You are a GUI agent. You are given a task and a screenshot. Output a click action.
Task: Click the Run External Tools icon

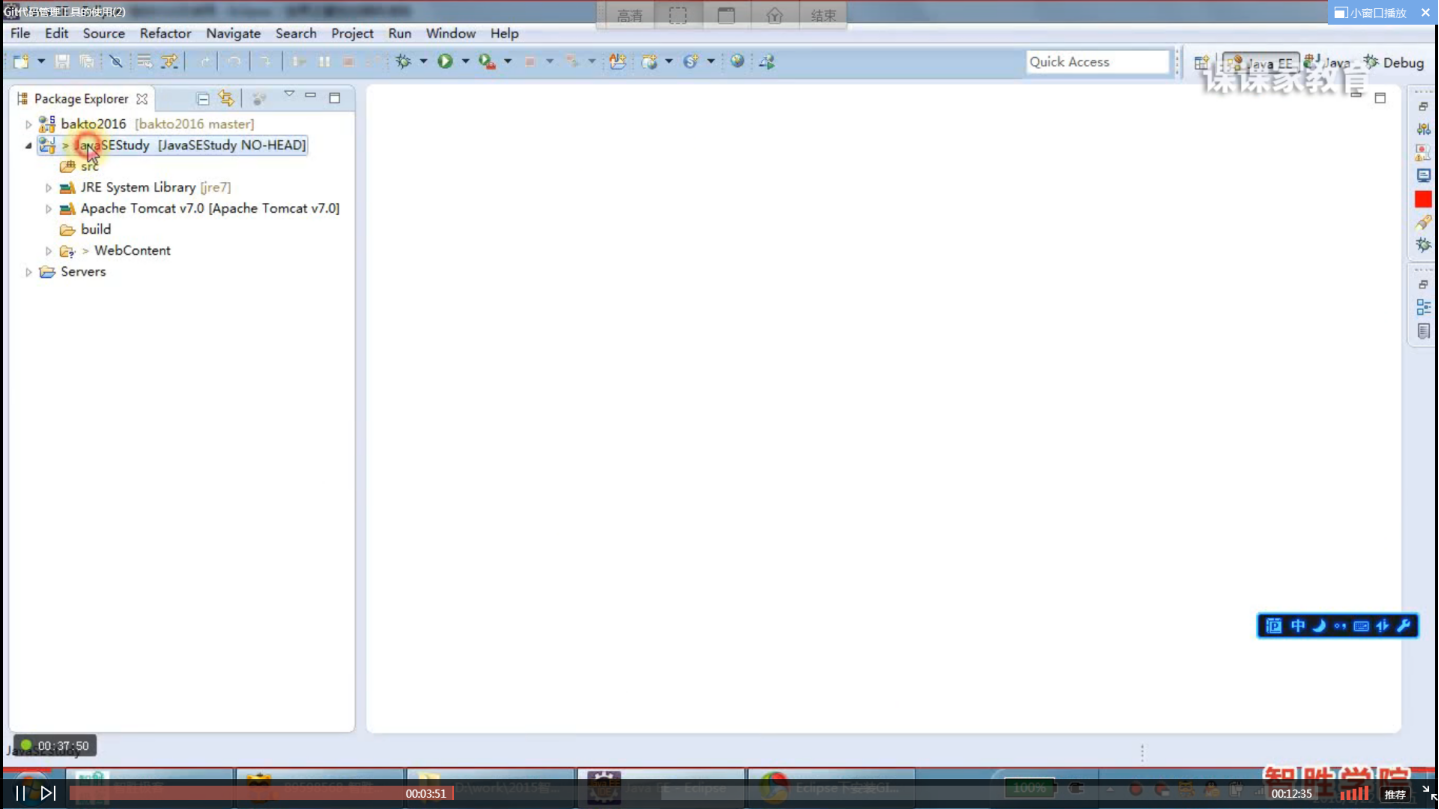pos(487,62)
